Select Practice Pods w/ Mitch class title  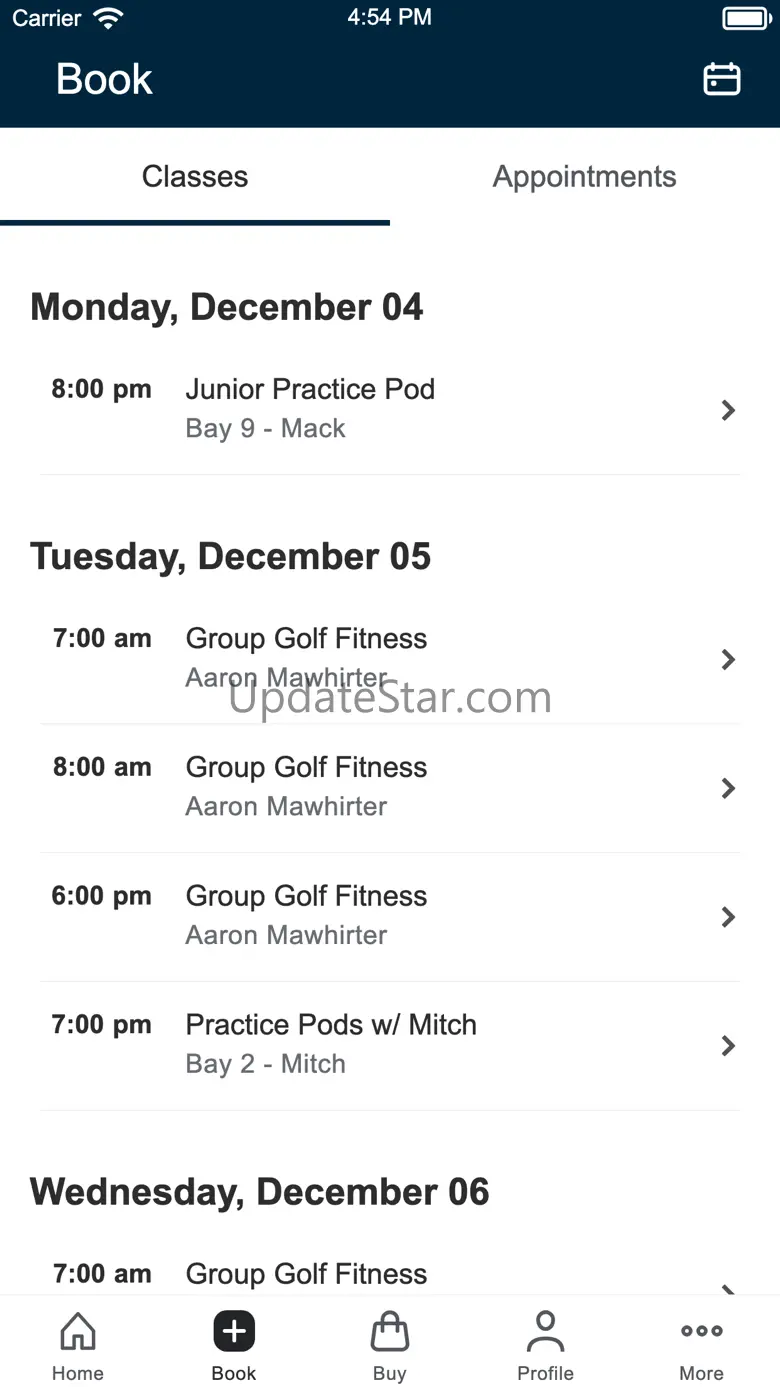tap(331, 1025)
